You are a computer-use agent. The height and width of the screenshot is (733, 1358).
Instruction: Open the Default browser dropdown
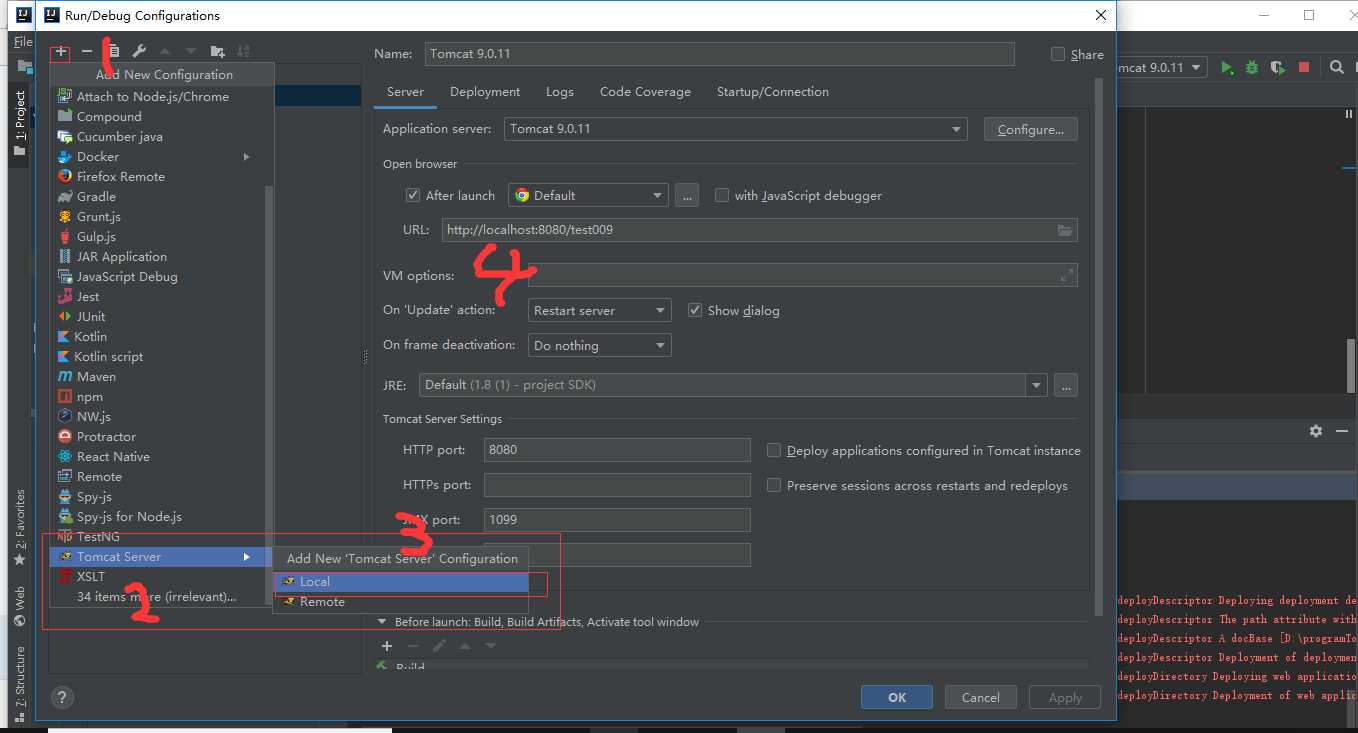click(x=587, y=195)
